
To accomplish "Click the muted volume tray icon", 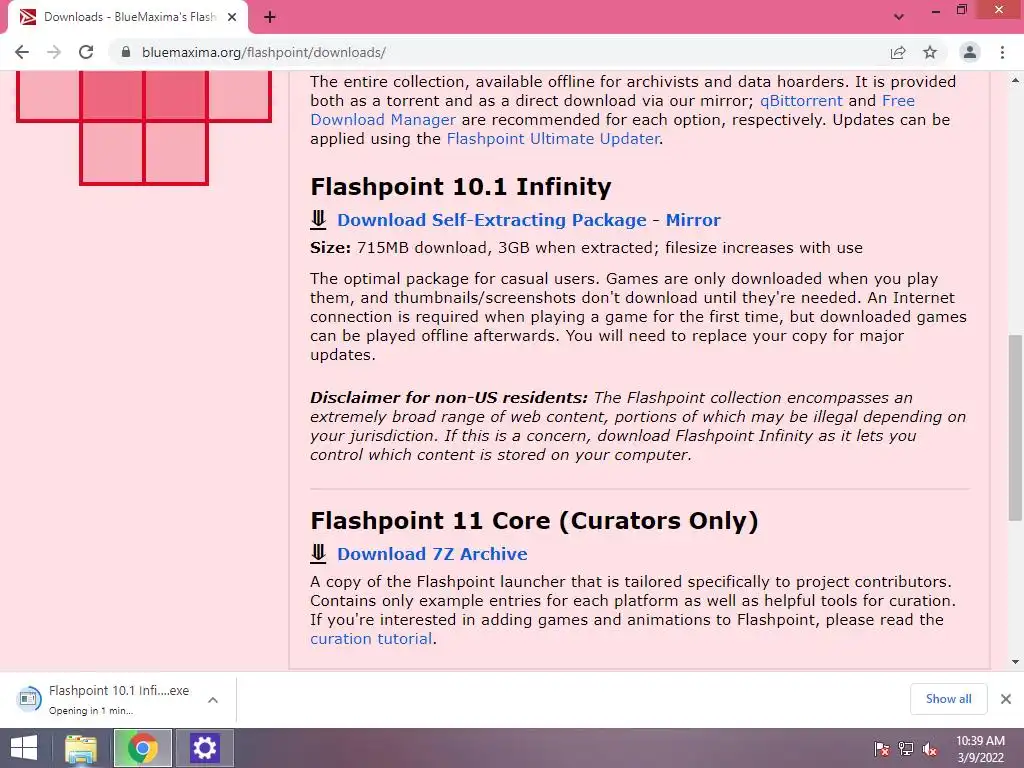I will [930, 749].
